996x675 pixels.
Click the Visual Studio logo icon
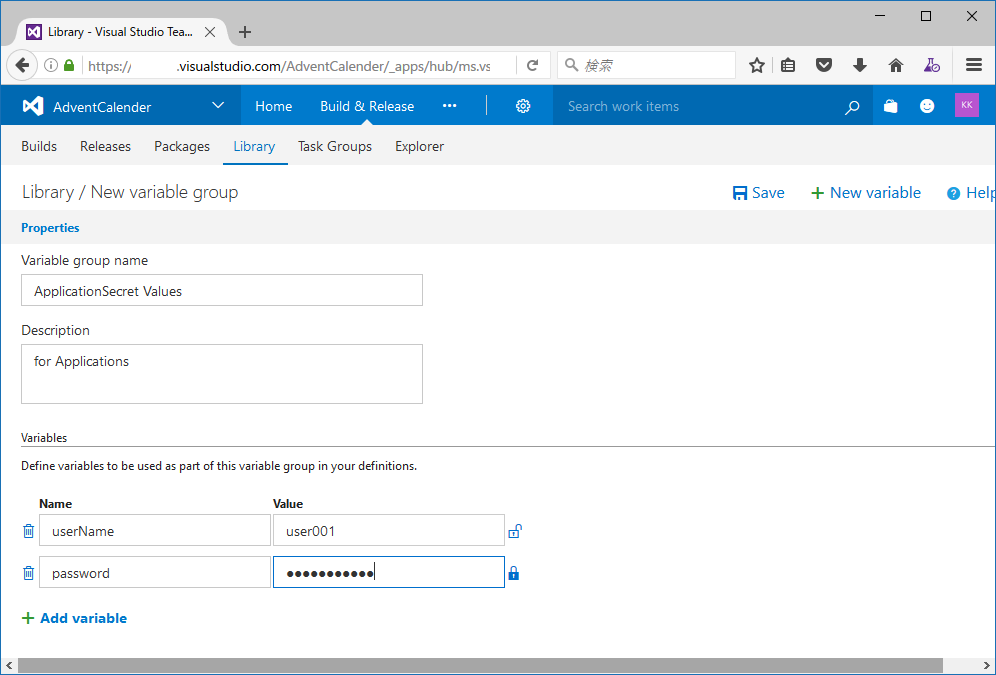33,106
